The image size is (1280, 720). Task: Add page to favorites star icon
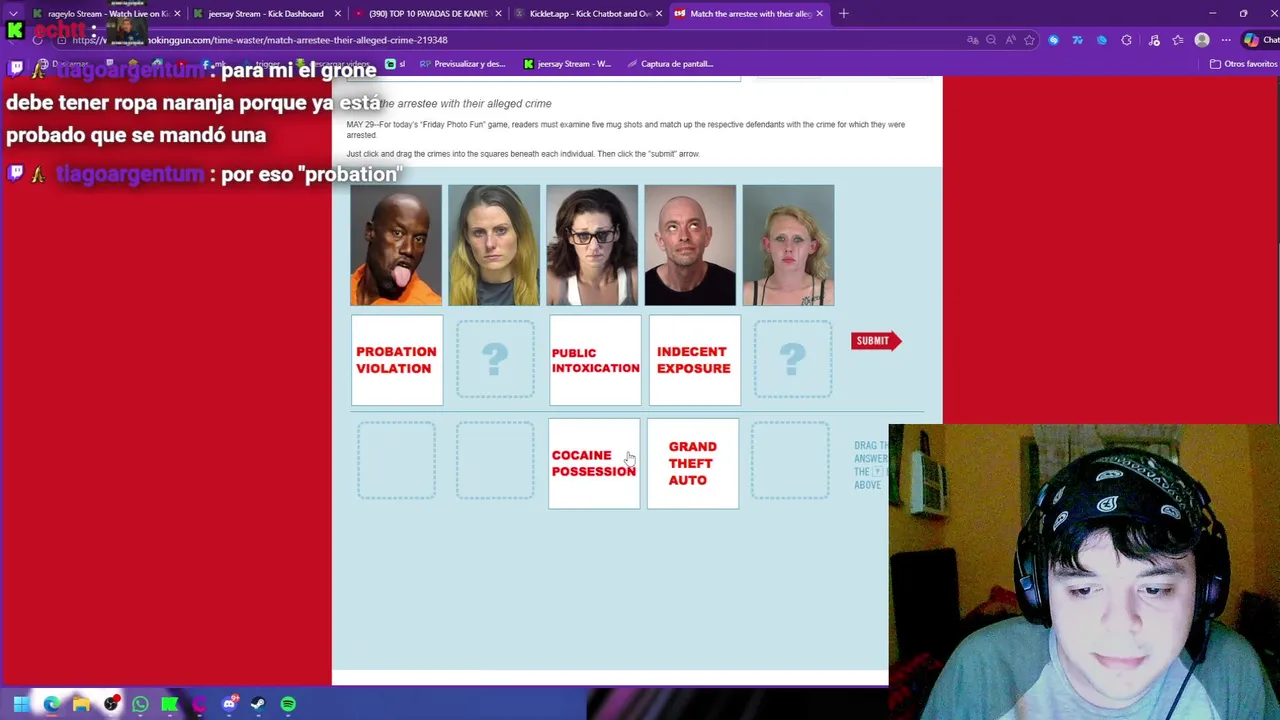point(1029,40)
